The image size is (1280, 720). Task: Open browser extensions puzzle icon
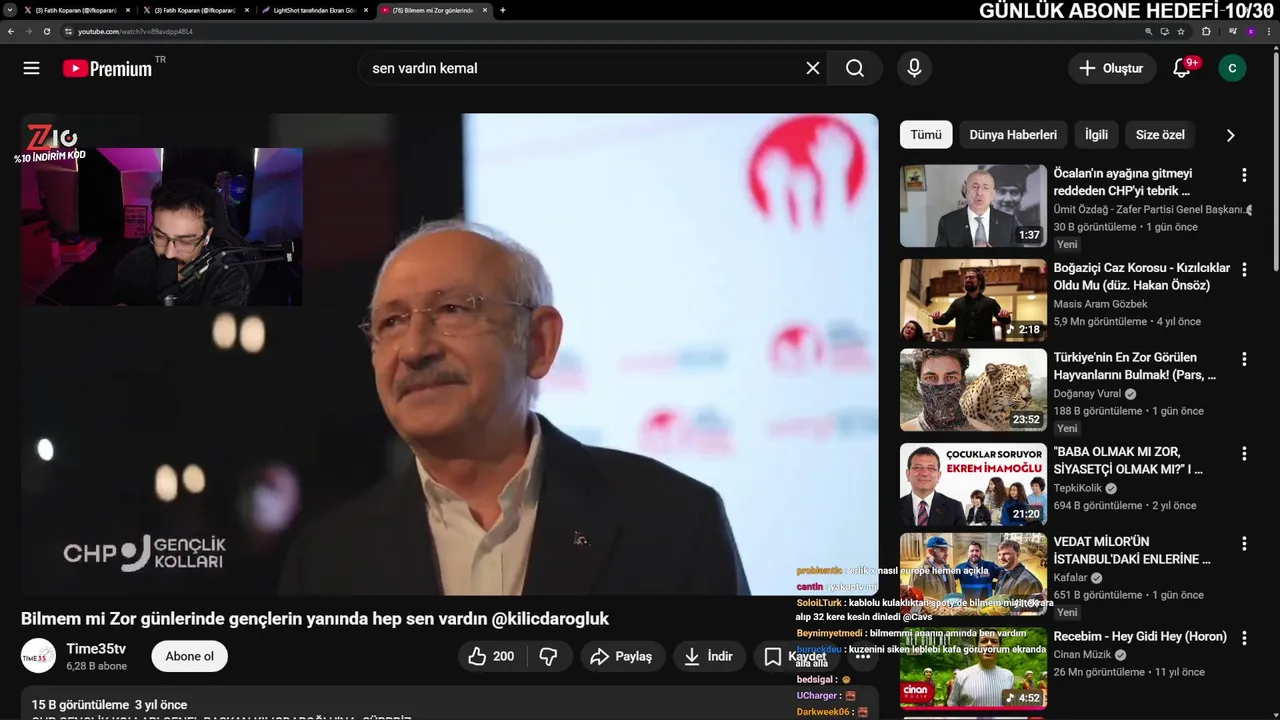tap(1206, 31)
